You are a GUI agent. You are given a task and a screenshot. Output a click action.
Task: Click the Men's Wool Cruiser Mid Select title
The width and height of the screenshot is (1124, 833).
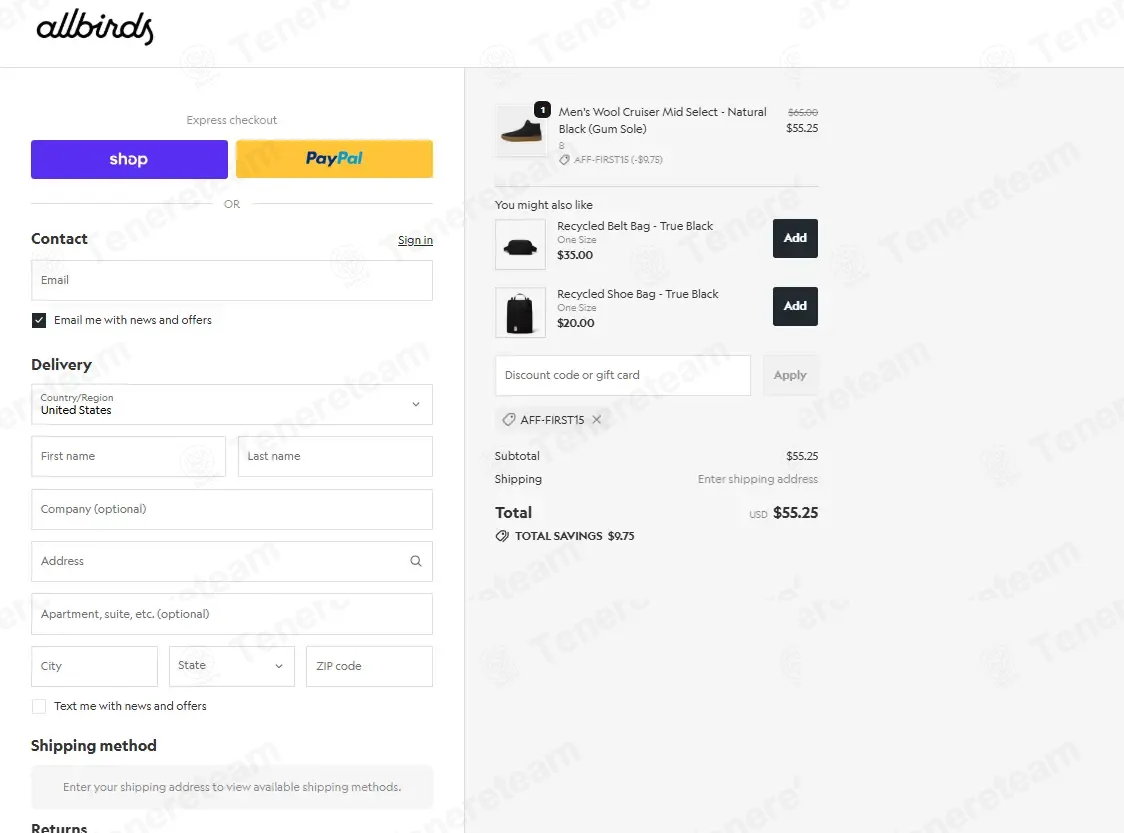pos(662,120)
